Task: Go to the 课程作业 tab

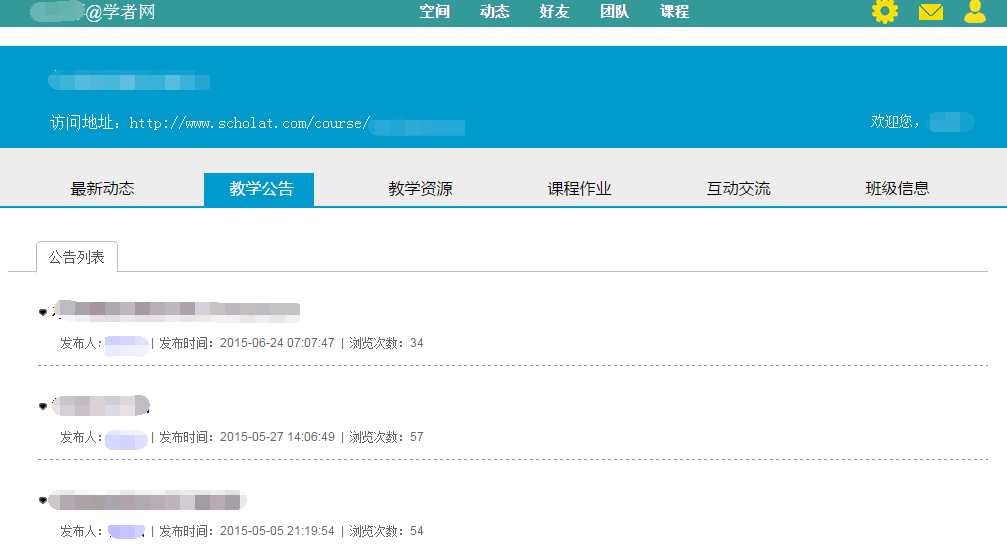Action: pos(579,189)
